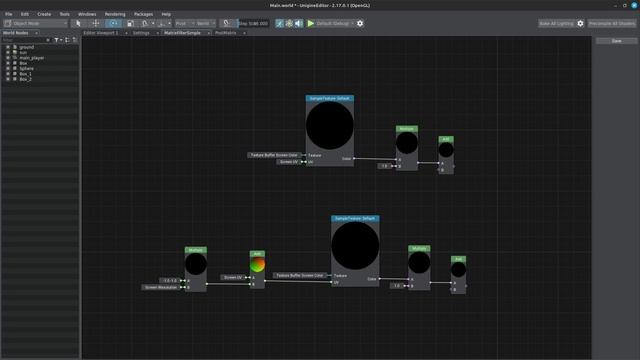640x360 pixels.
Task: Toggle the enabled checkbox for Sphere
Action: pos(8,68)
